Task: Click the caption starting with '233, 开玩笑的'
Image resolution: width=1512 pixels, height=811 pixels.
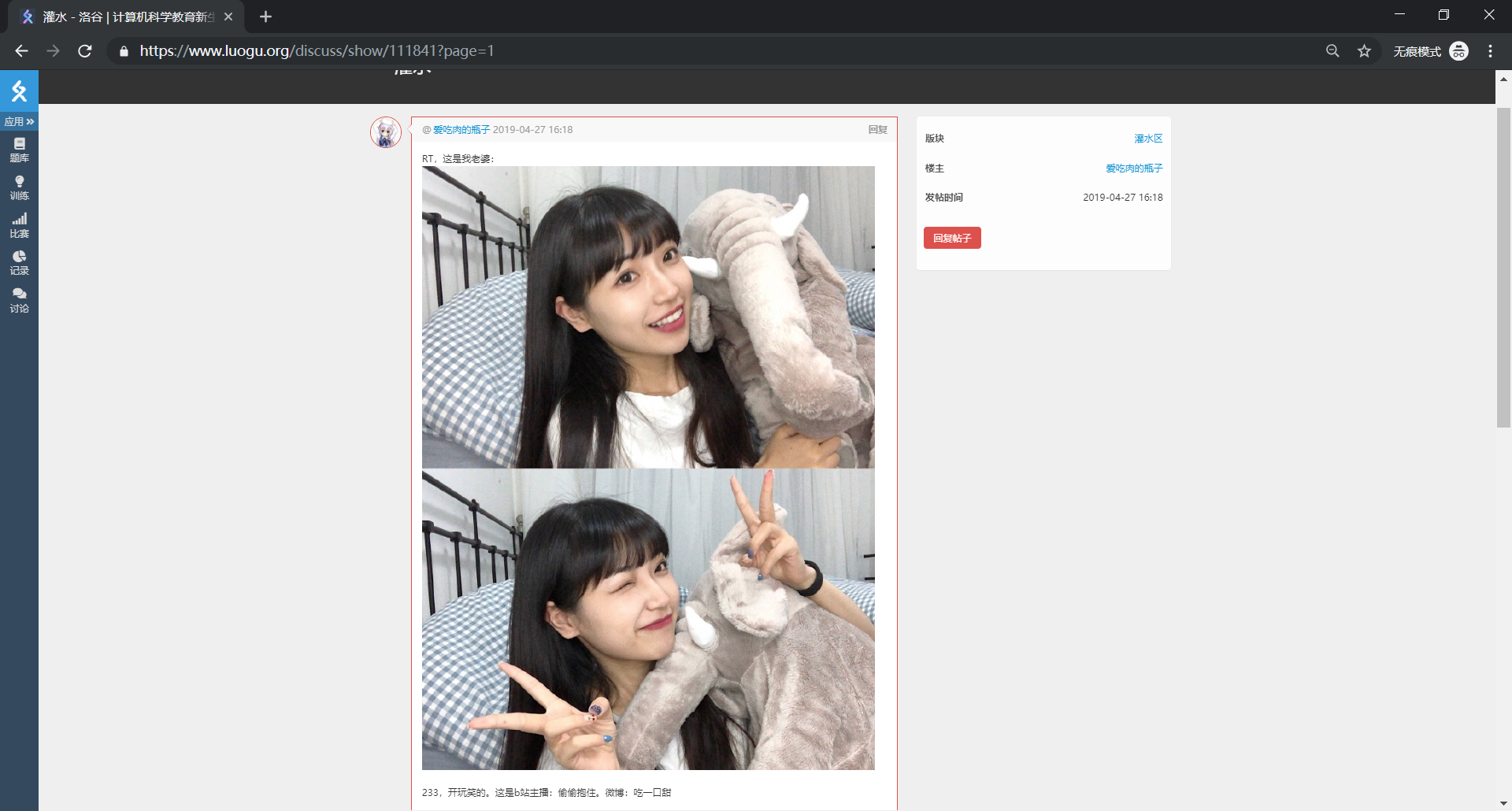Action: coord(547,793)
